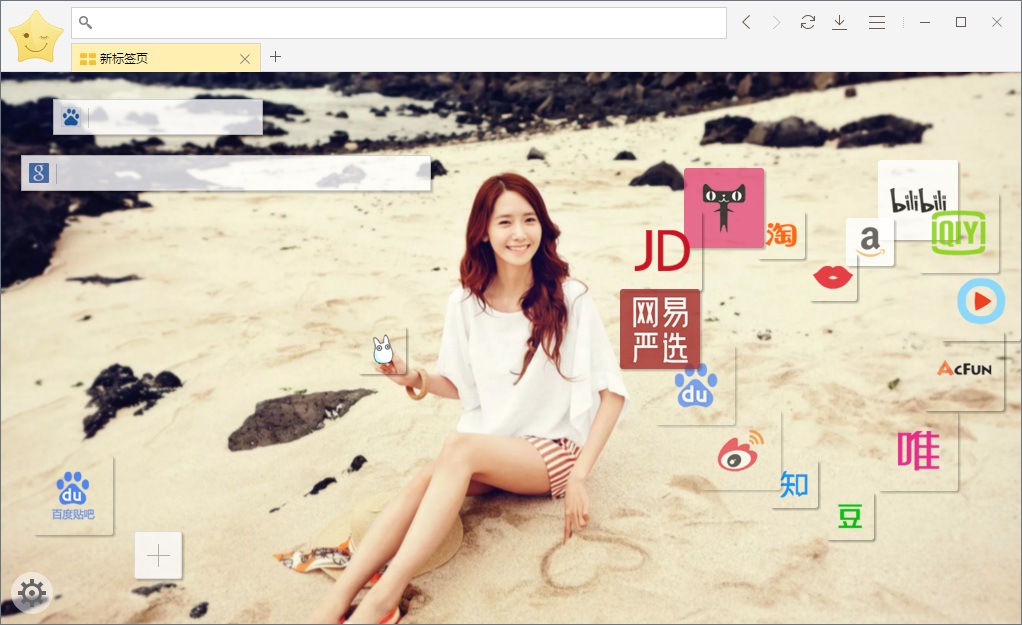
Task: Close the 新标签页 tab
Action: [245, 59]
